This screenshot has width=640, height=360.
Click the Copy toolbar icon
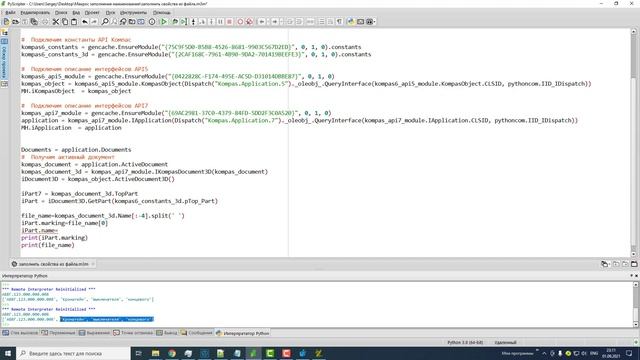[x=65, y=22]
